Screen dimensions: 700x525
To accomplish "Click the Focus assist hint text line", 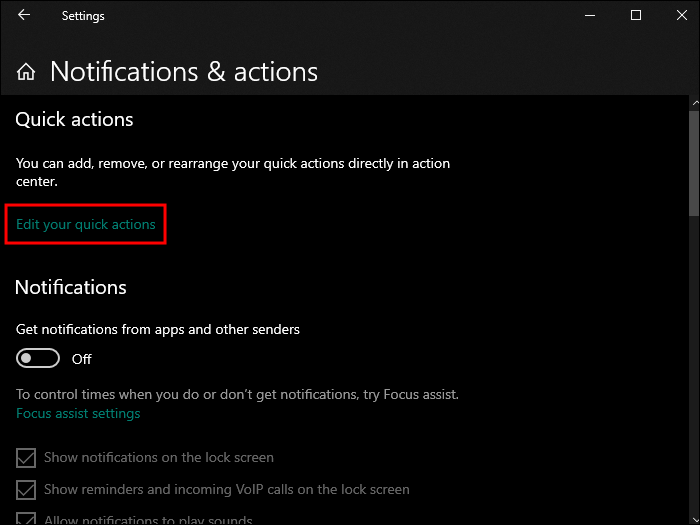I will coord(237,394).
